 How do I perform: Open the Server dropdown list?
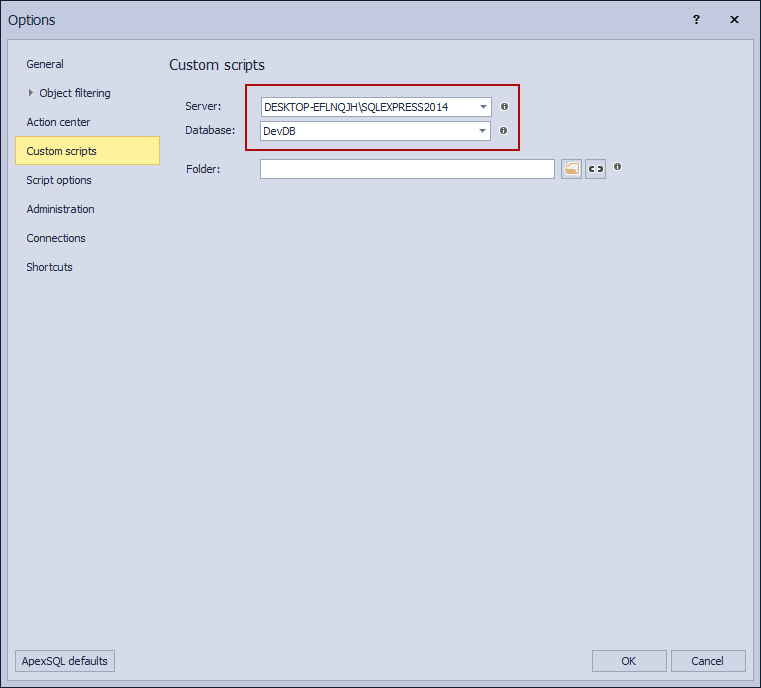(x=483, y=107)
